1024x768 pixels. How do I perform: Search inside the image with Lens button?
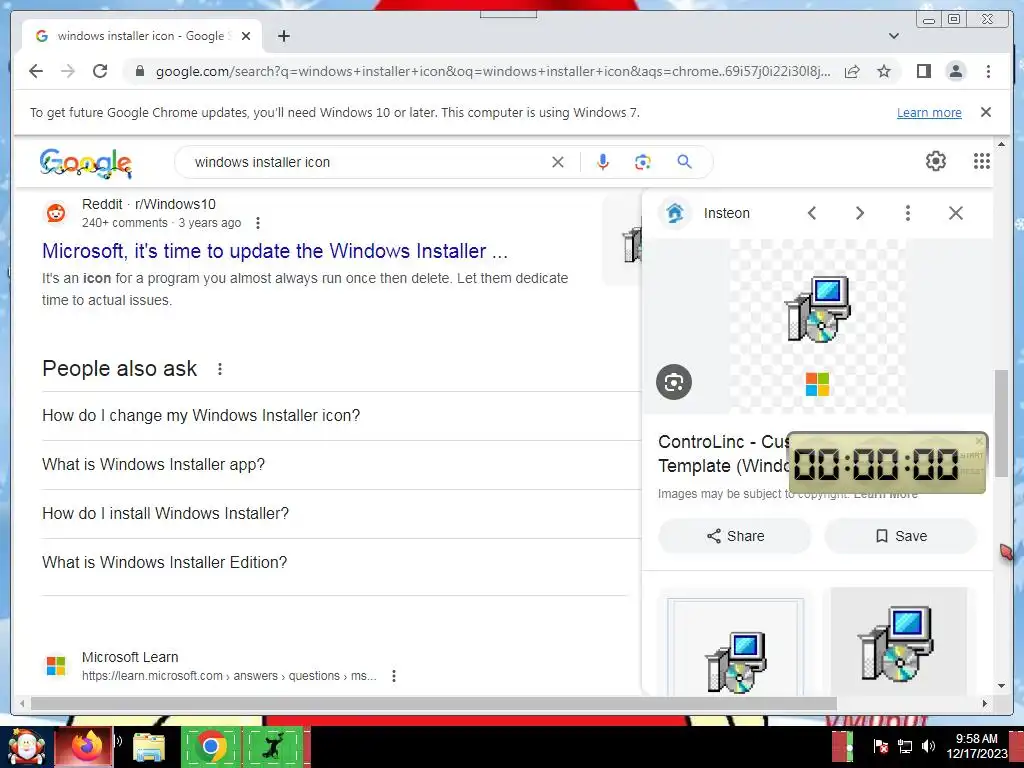(x=674, y=382)
